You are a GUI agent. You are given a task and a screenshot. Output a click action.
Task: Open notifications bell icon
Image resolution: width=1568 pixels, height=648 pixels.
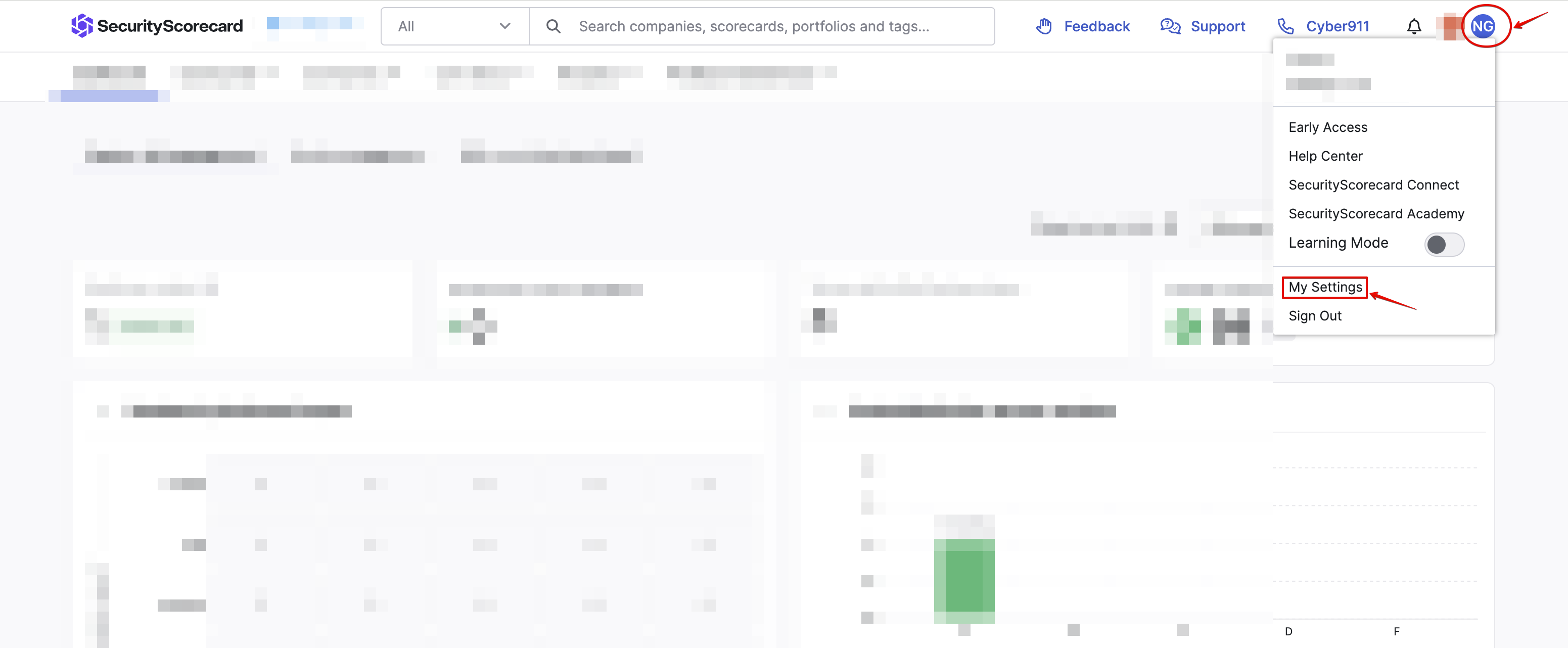(1414, 26)
